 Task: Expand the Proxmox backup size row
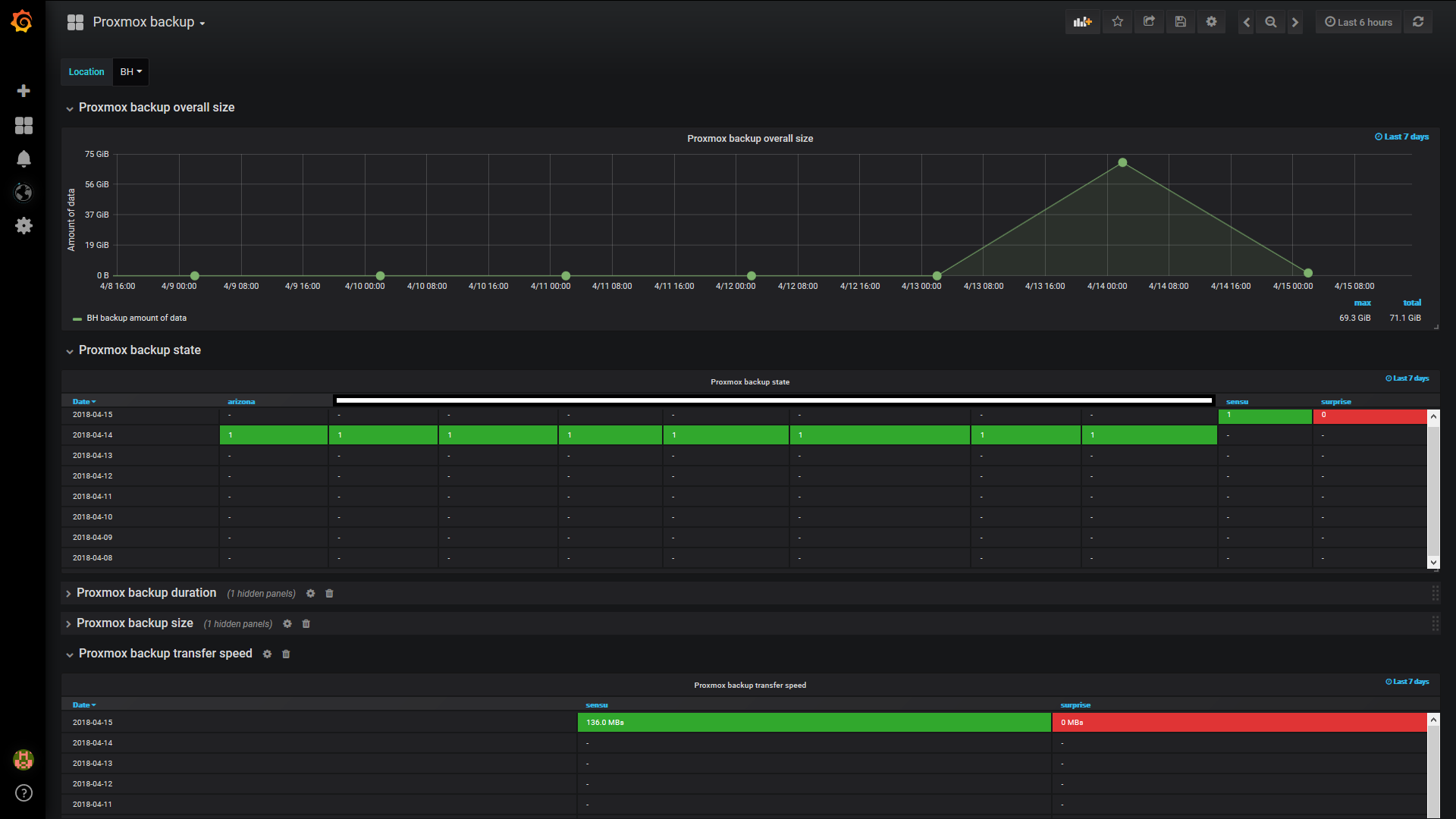tap(134, 623)
